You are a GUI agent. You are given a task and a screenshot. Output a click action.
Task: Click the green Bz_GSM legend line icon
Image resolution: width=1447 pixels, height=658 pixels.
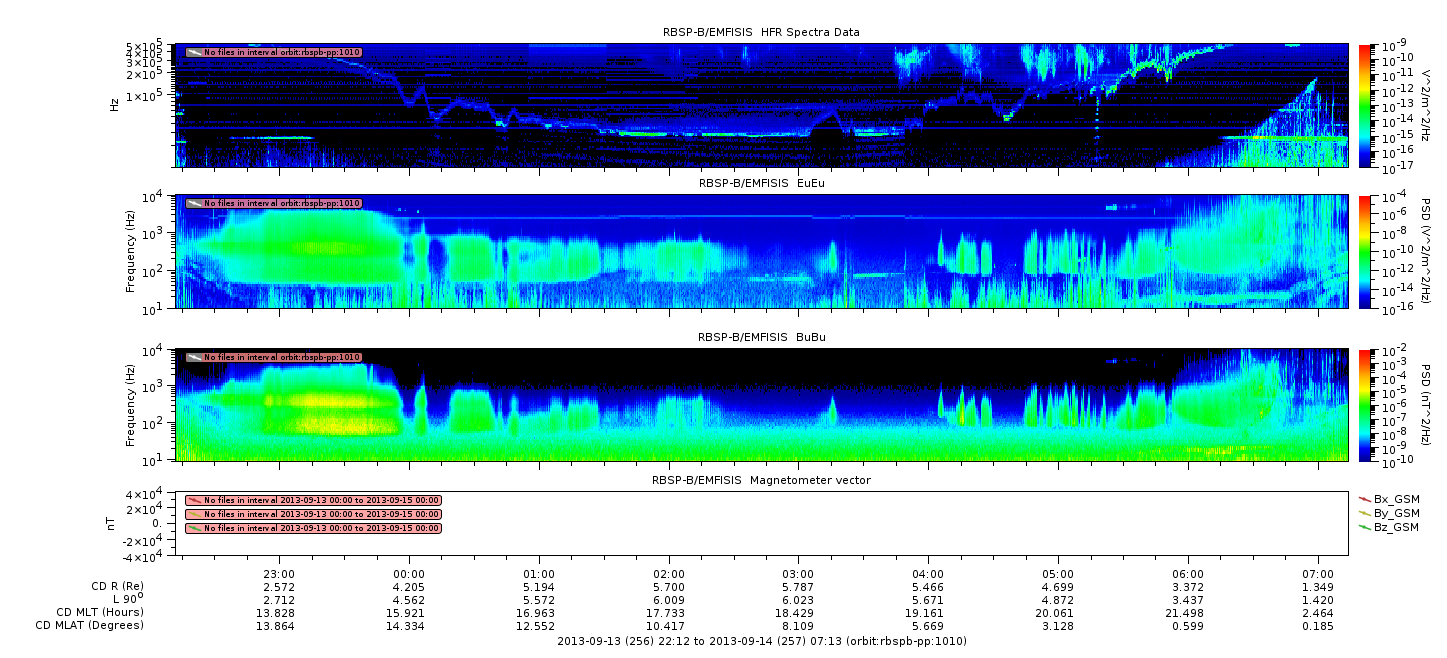(1364, 526)
